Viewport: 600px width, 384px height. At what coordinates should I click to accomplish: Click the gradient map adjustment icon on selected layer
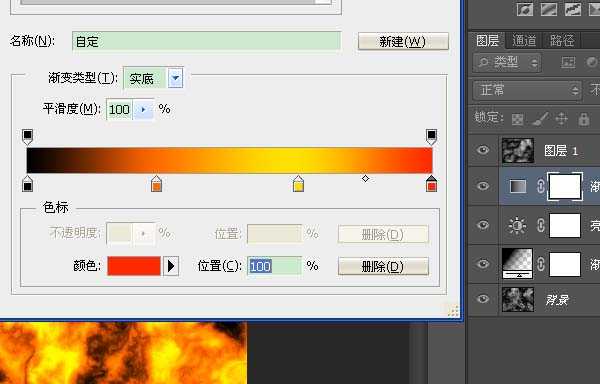tap(517, 186)
